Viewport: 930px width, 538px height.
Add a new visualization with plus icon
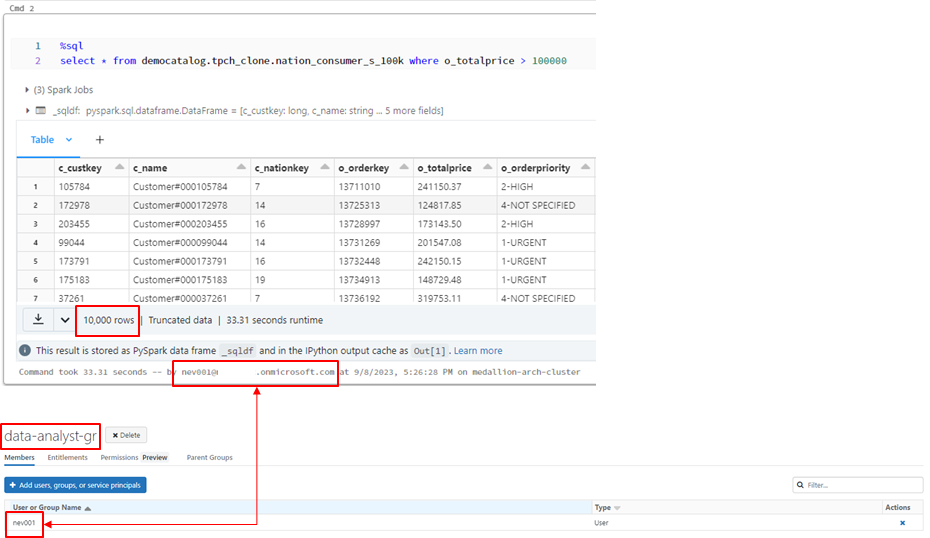[x=99, y=140]
